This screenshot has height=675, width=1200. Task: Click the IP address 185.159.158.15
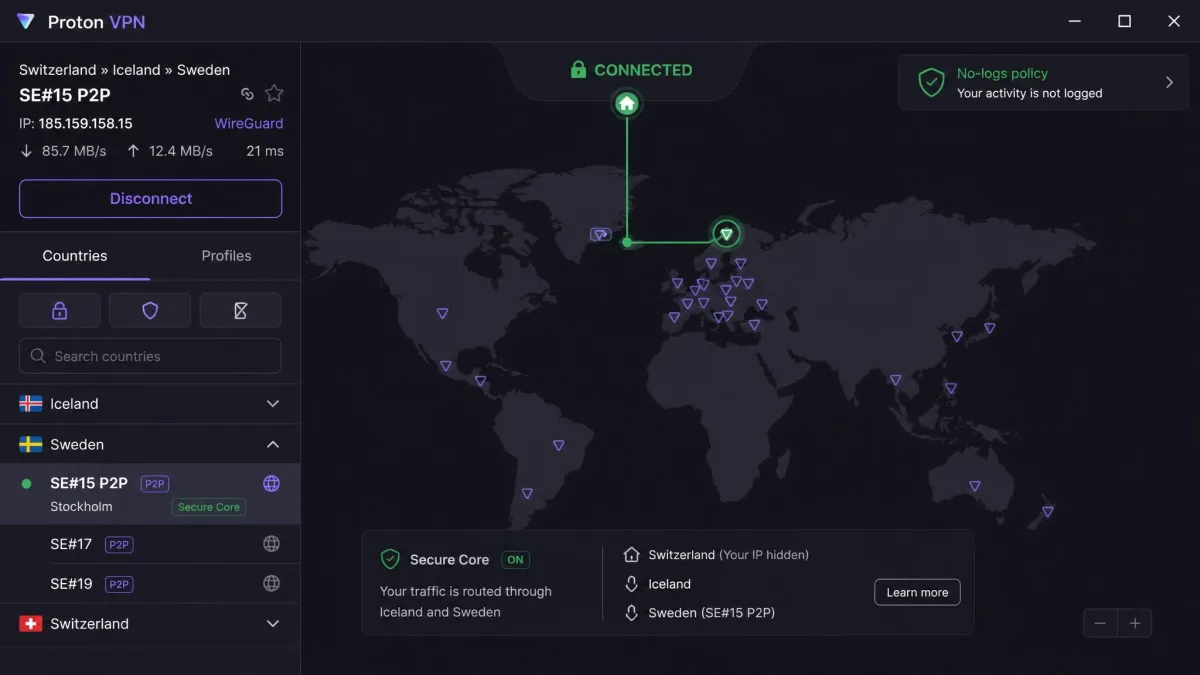86,124
